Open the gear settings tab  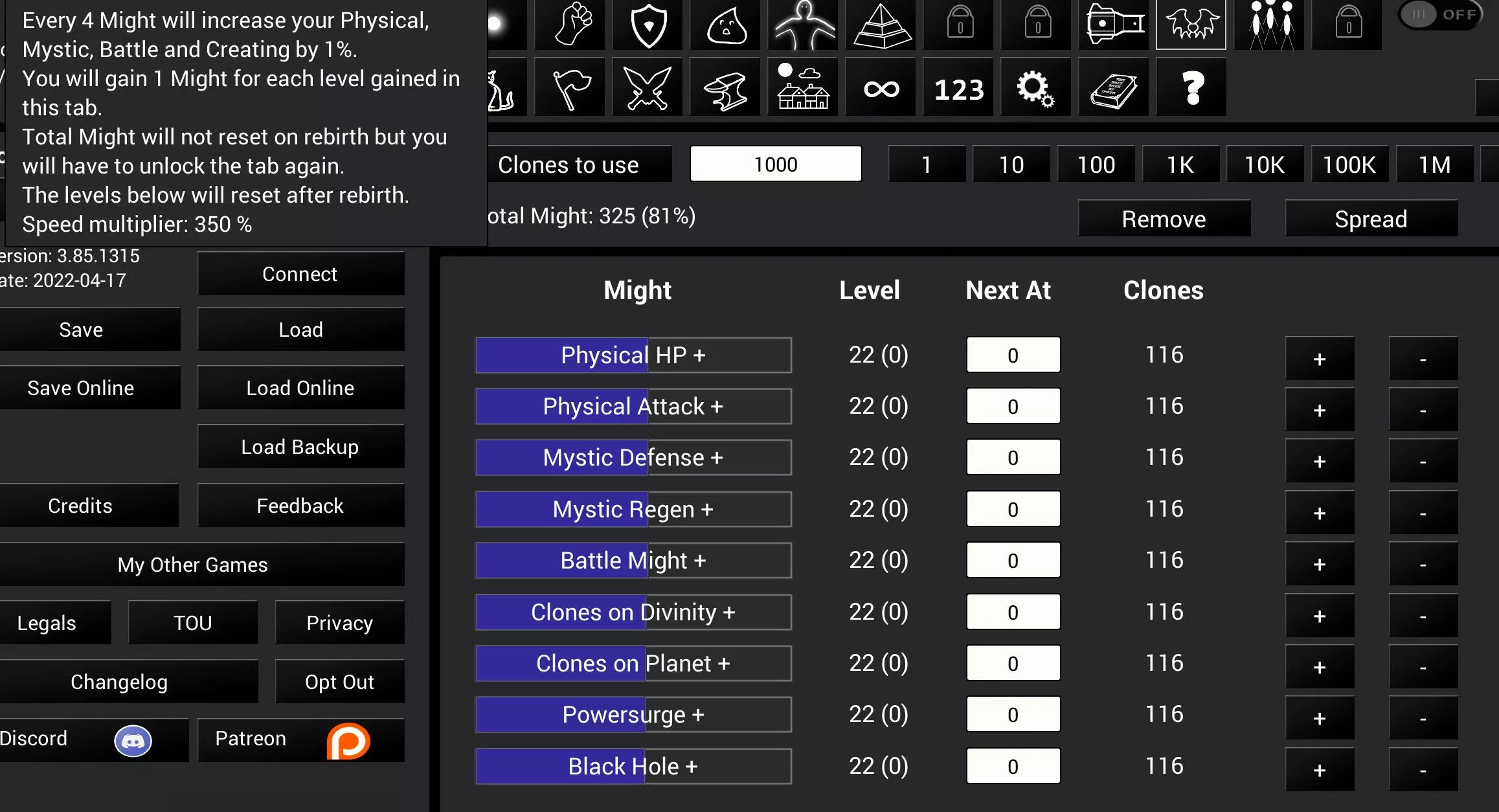[1035, 88]
